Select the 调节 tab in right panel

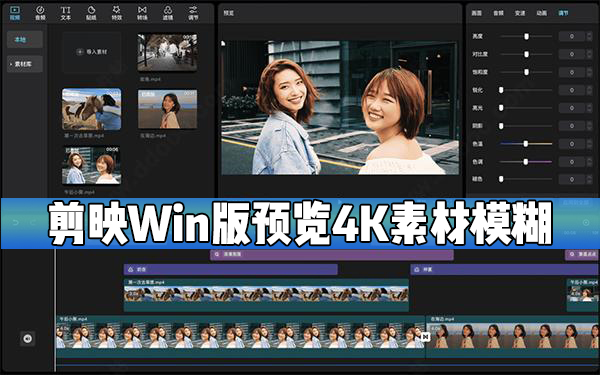click(563, 13)
